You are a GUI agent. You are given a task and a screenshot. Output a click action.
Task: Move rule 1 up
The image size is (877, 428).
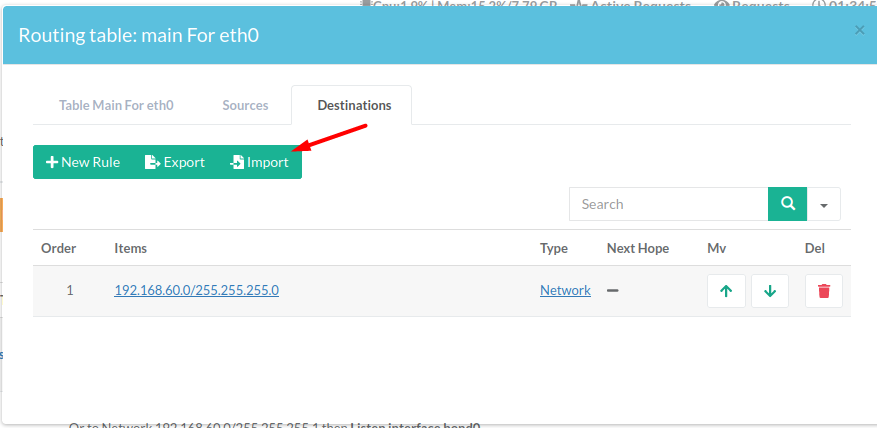click(726, 291)
